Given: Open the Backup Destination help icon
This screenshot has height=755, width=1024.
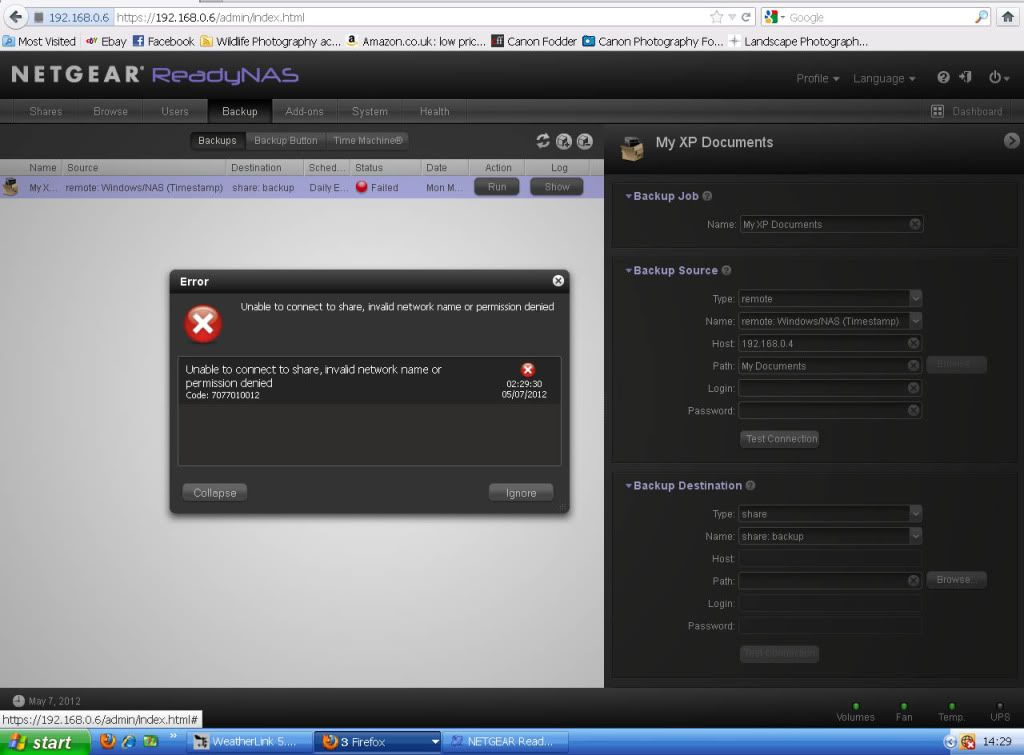Looking at the screenshot, I should click(x=750, y=486).
